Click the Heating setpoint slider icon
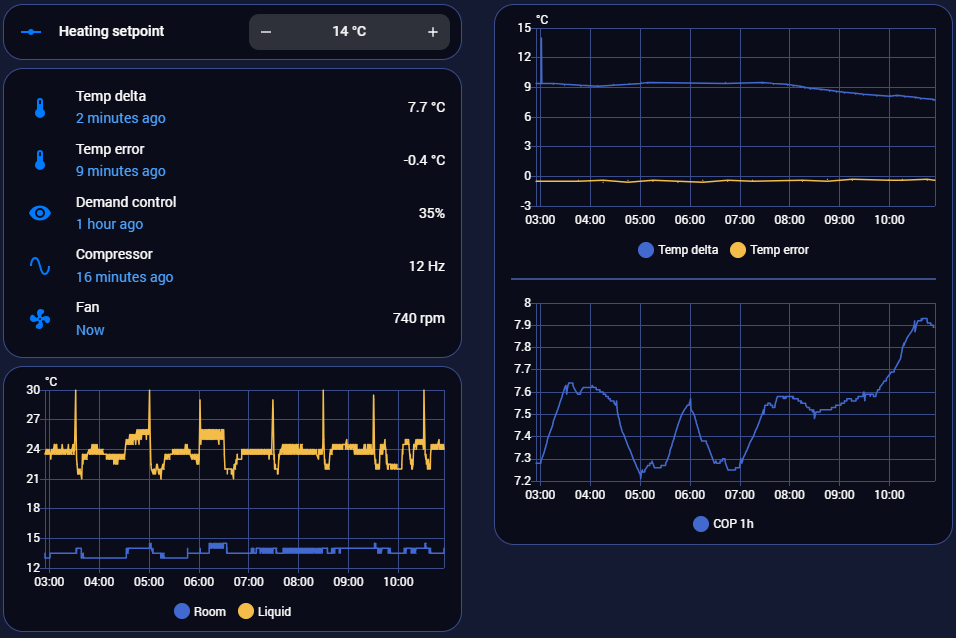The width and height of the screenshot is (956, 638). [31, 32]
